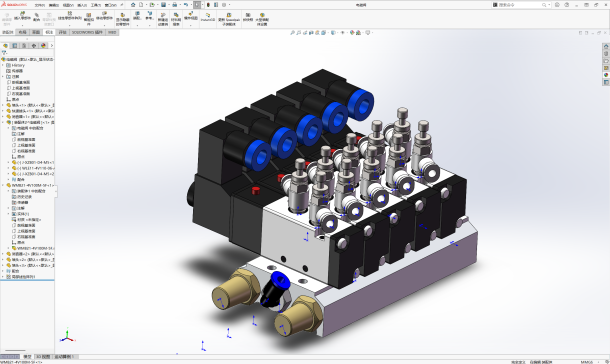Switch to the 评估 (Evaluate) ribbon tab

[63, 32]
